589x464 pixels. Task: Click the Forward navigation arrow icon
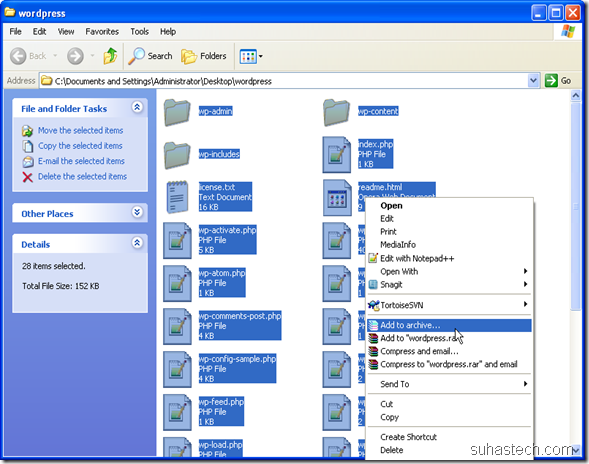click(75, 56)
